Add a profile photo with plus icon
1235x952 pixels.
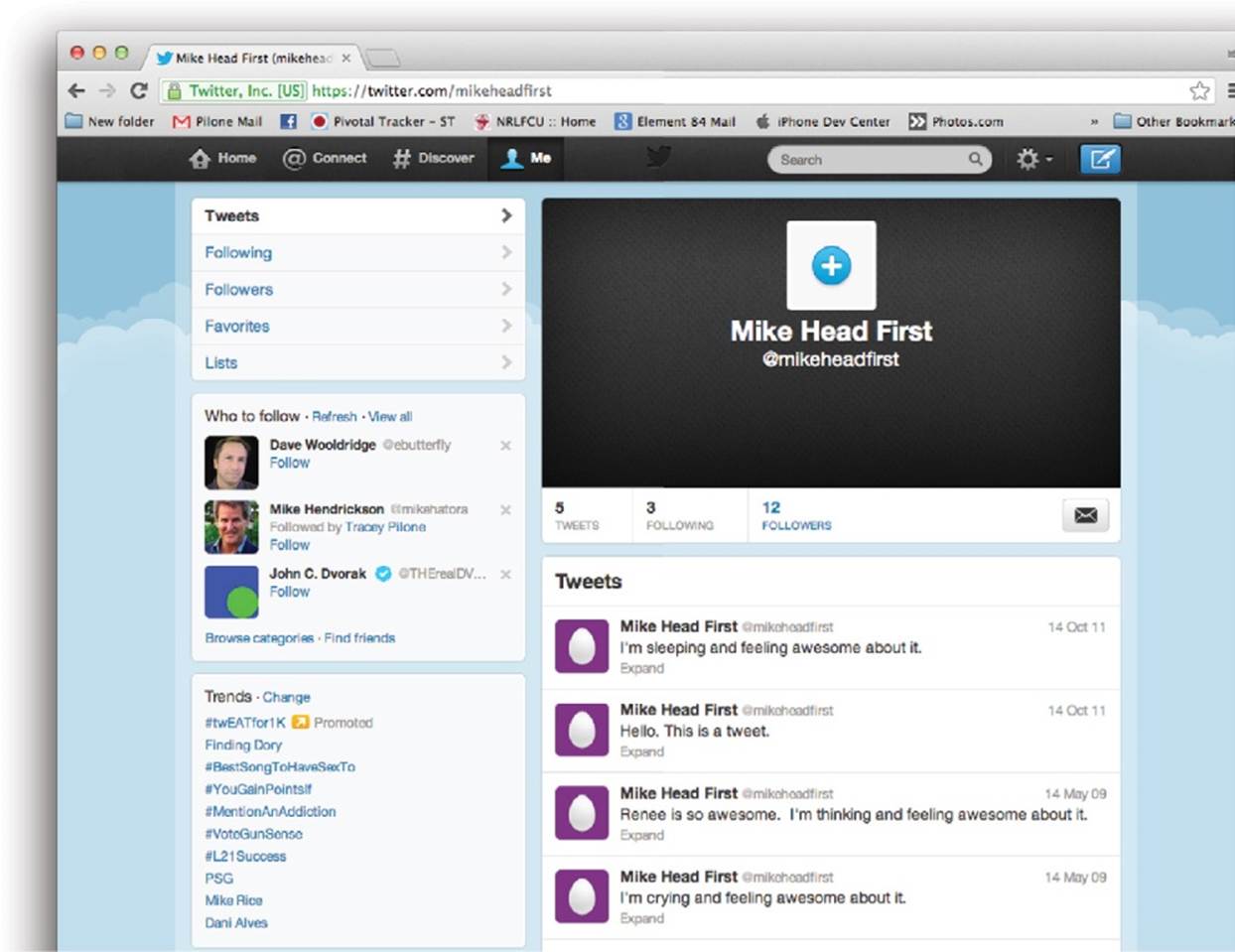tap(831, 265)
